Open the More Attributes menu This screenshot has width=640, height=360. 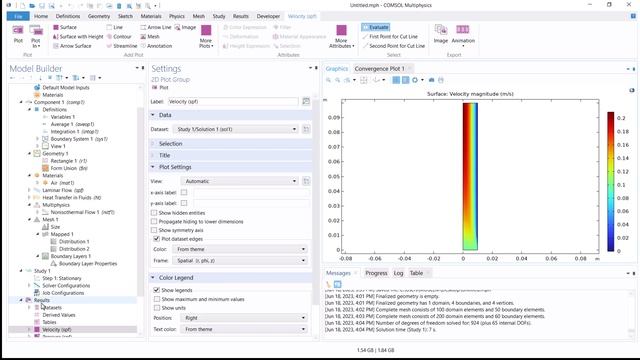pos(341,36)
